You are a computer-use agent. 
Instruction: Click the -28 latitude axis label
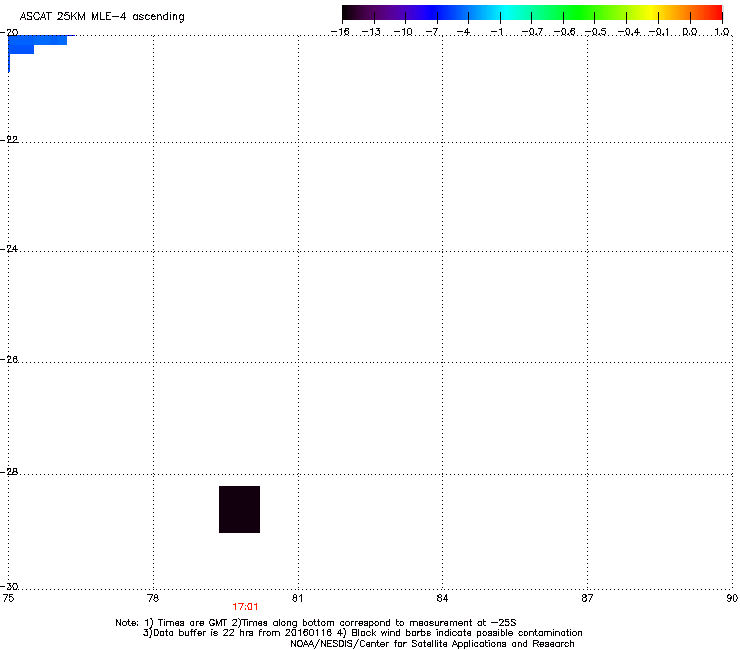click(x=9, y=472)
